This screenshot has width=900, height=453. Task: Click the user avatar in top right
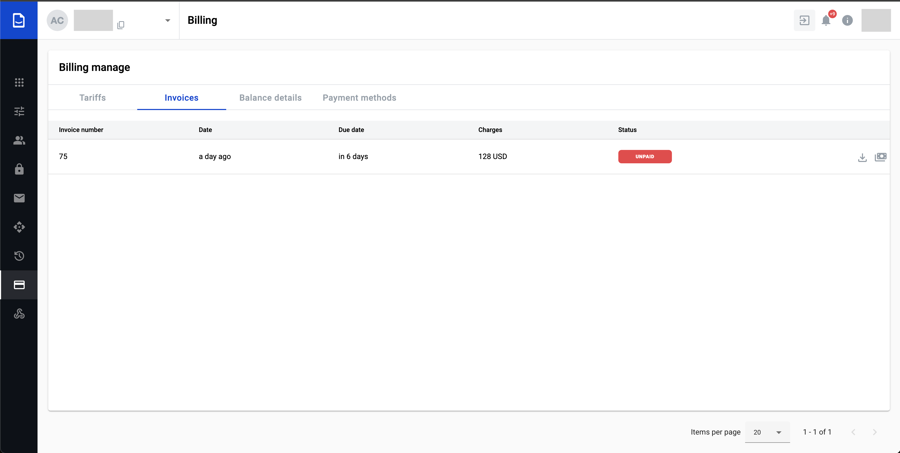pyautogui.click(x=875, y=20)
